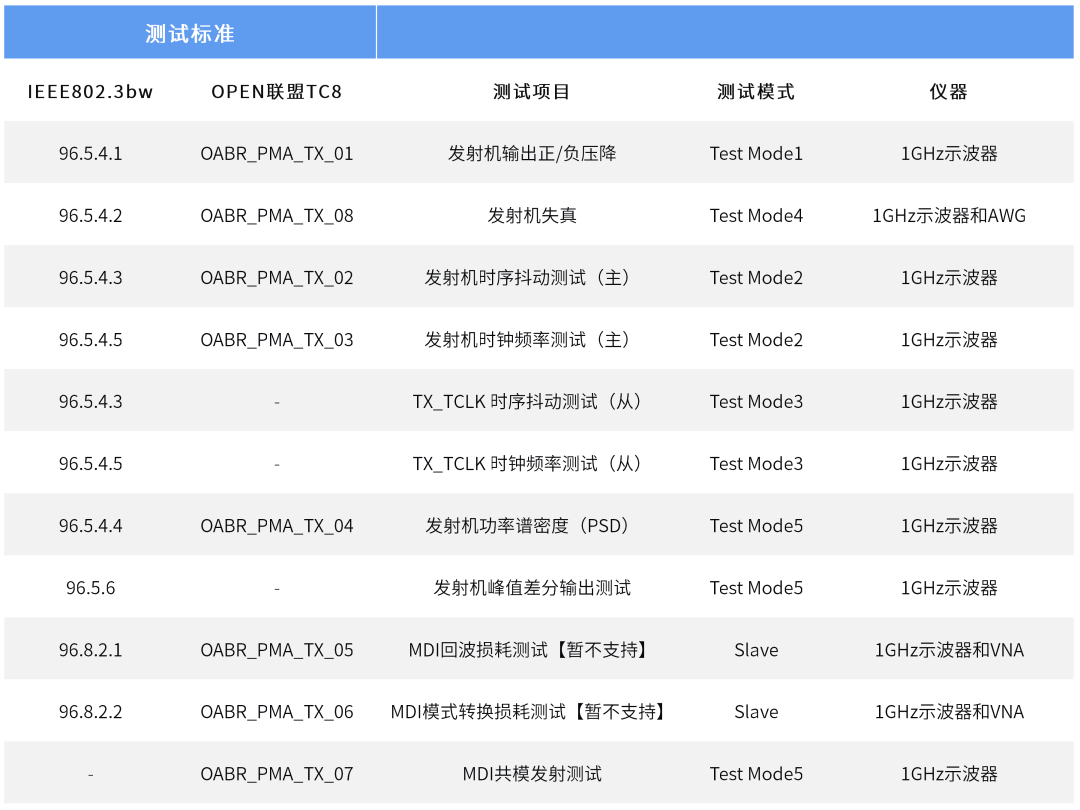1080x810 pixels.
Task: Select cell 96.8.2.2
Action: click(90, 712)
